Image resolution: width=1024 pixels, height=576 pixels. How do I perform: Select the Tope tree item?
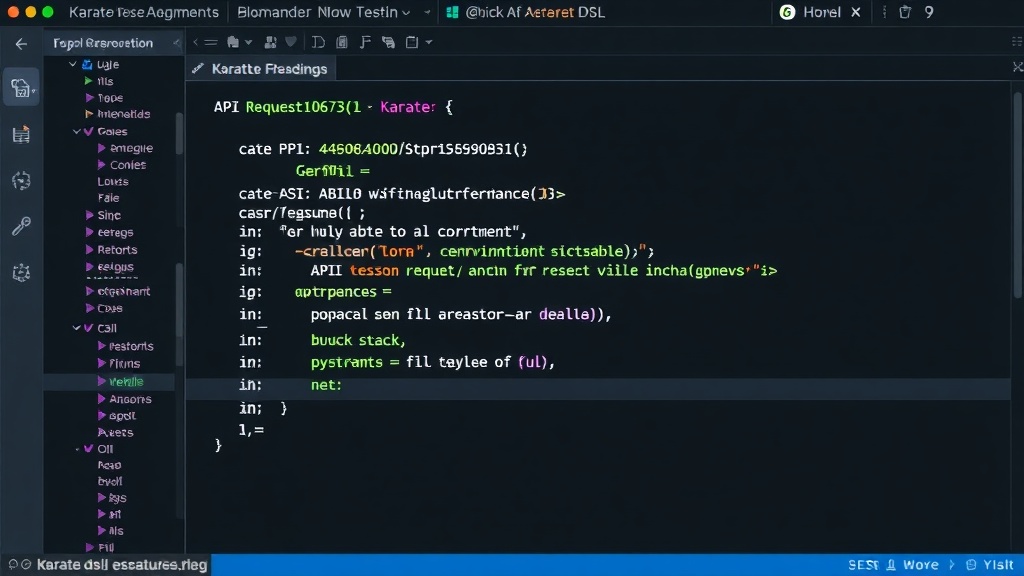click(110, 98)
